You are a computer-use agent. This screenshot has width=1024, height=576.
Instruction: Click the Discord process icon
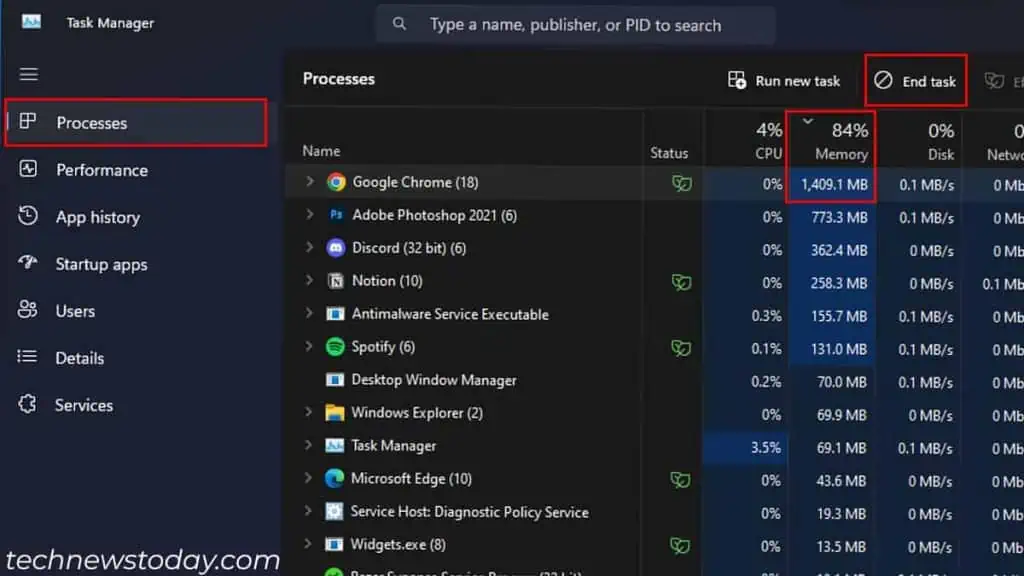pyautogui.click(x=336, y=248)
